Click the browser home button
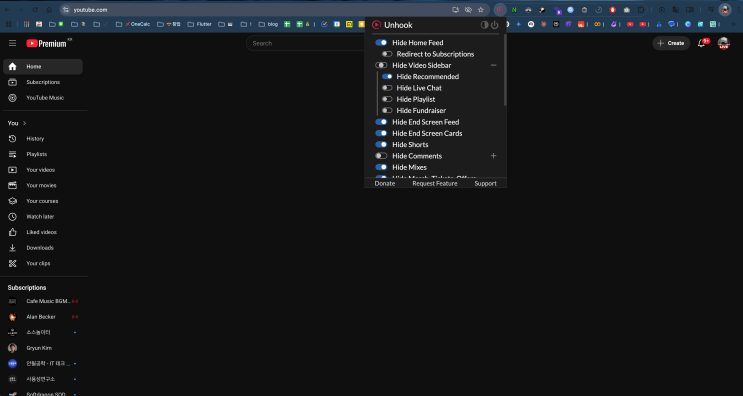The width and height of the screenshot is (743, 396). pyautogui.click(x=49, y=9)
